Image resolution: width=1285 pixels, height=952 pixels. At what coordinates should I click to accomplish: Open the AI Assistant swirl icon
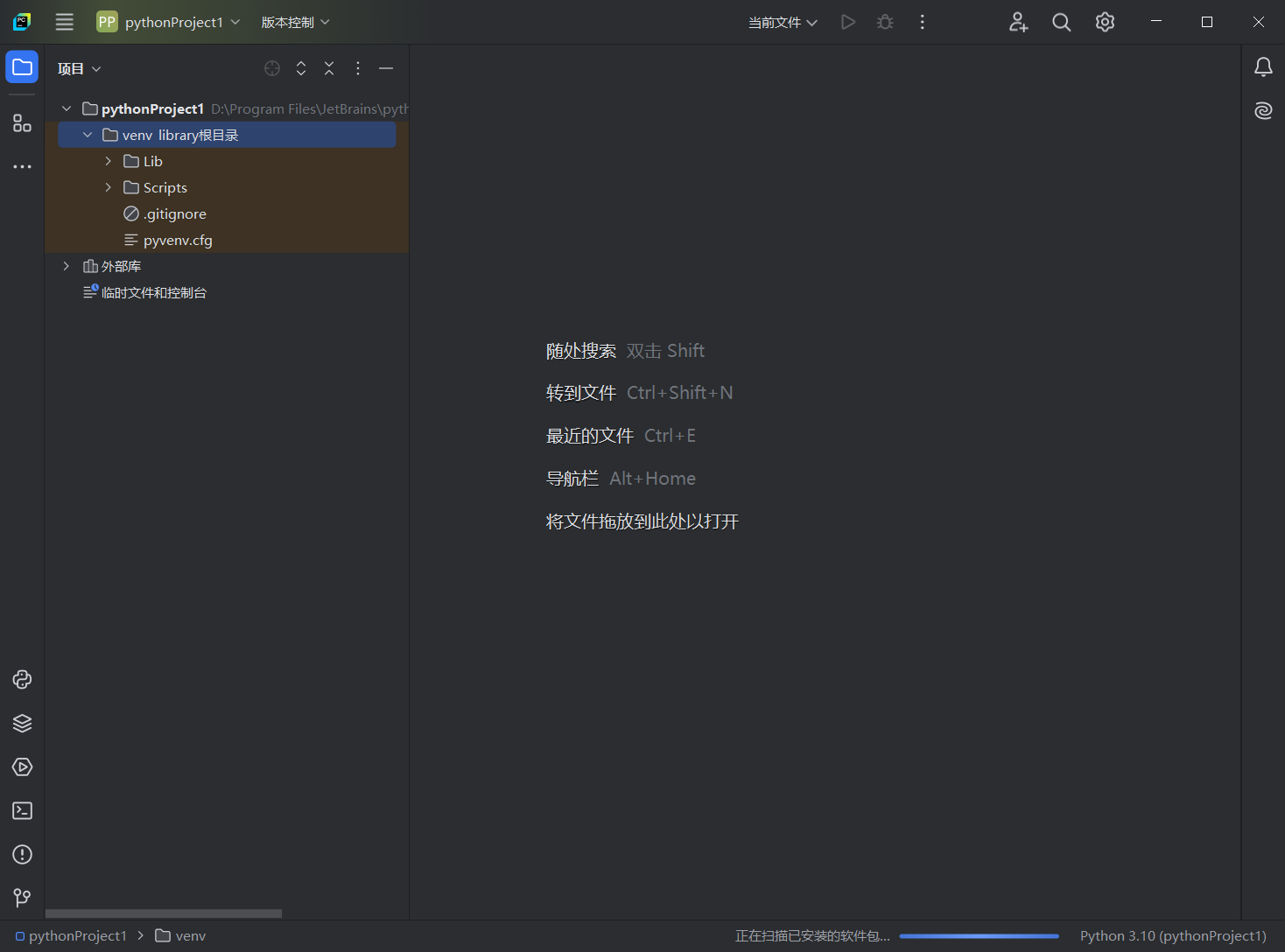pyautogui.click(x=1263, y=110)
